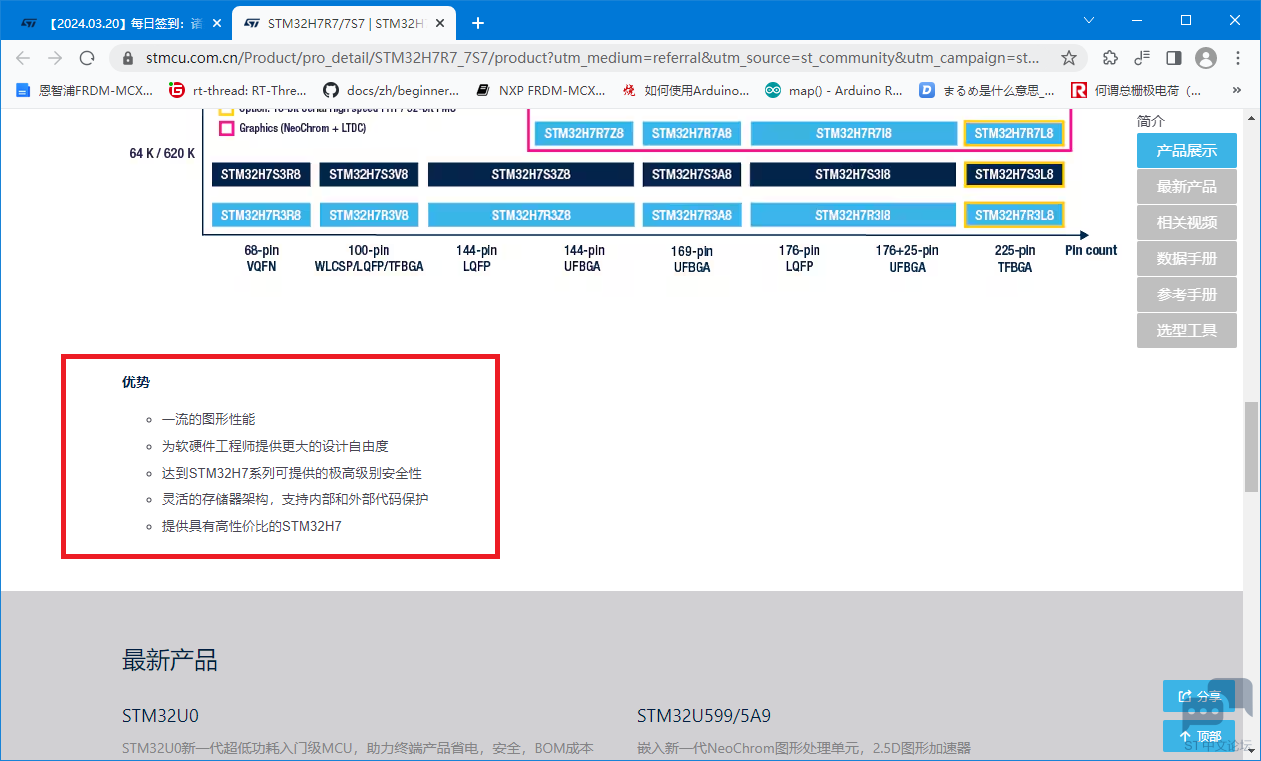1261x761 pixels.
Task: Select the 参考手册 sidebar button
Action: [x=1187, y=295]
